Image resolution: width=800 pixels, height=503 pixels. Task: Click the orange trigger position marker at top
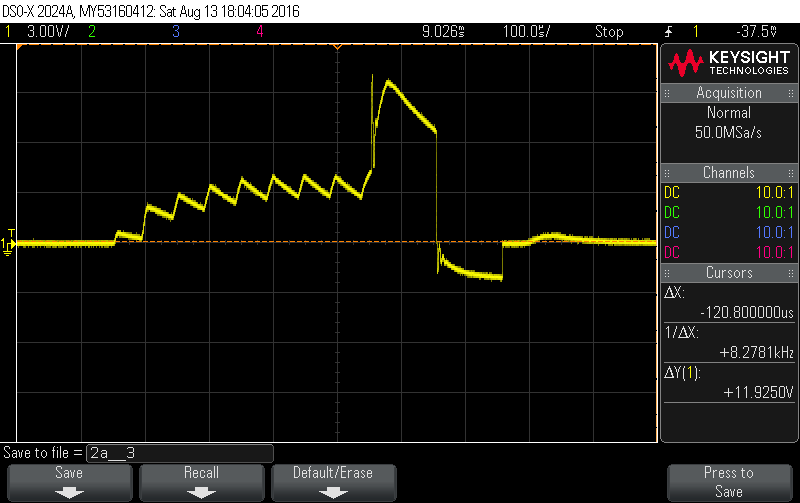[x=338, y=47]
